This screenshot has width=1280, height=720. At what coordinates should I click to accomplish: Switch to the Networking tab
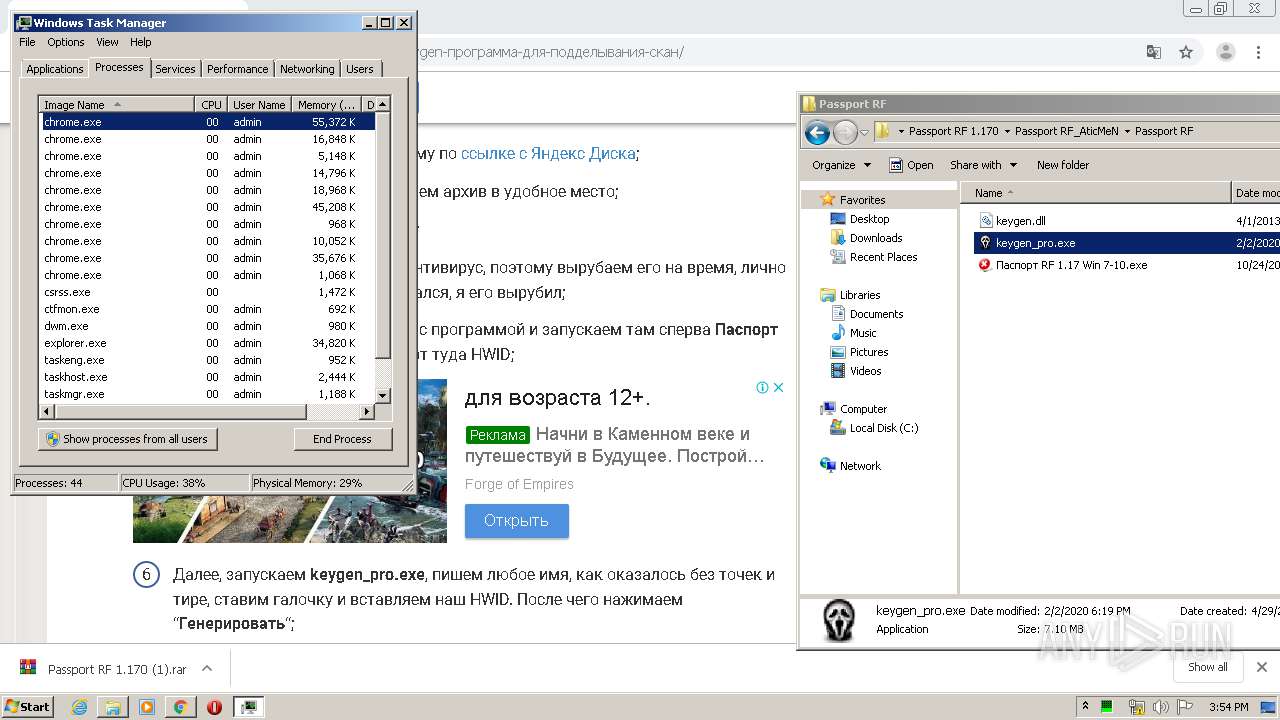coord(307,69)
